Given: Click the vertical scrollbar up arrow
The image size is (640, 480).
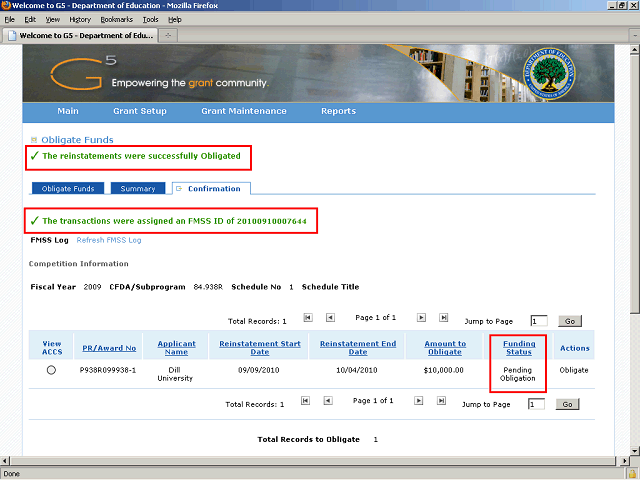Looking at the screenshot, I should (634, 50).
